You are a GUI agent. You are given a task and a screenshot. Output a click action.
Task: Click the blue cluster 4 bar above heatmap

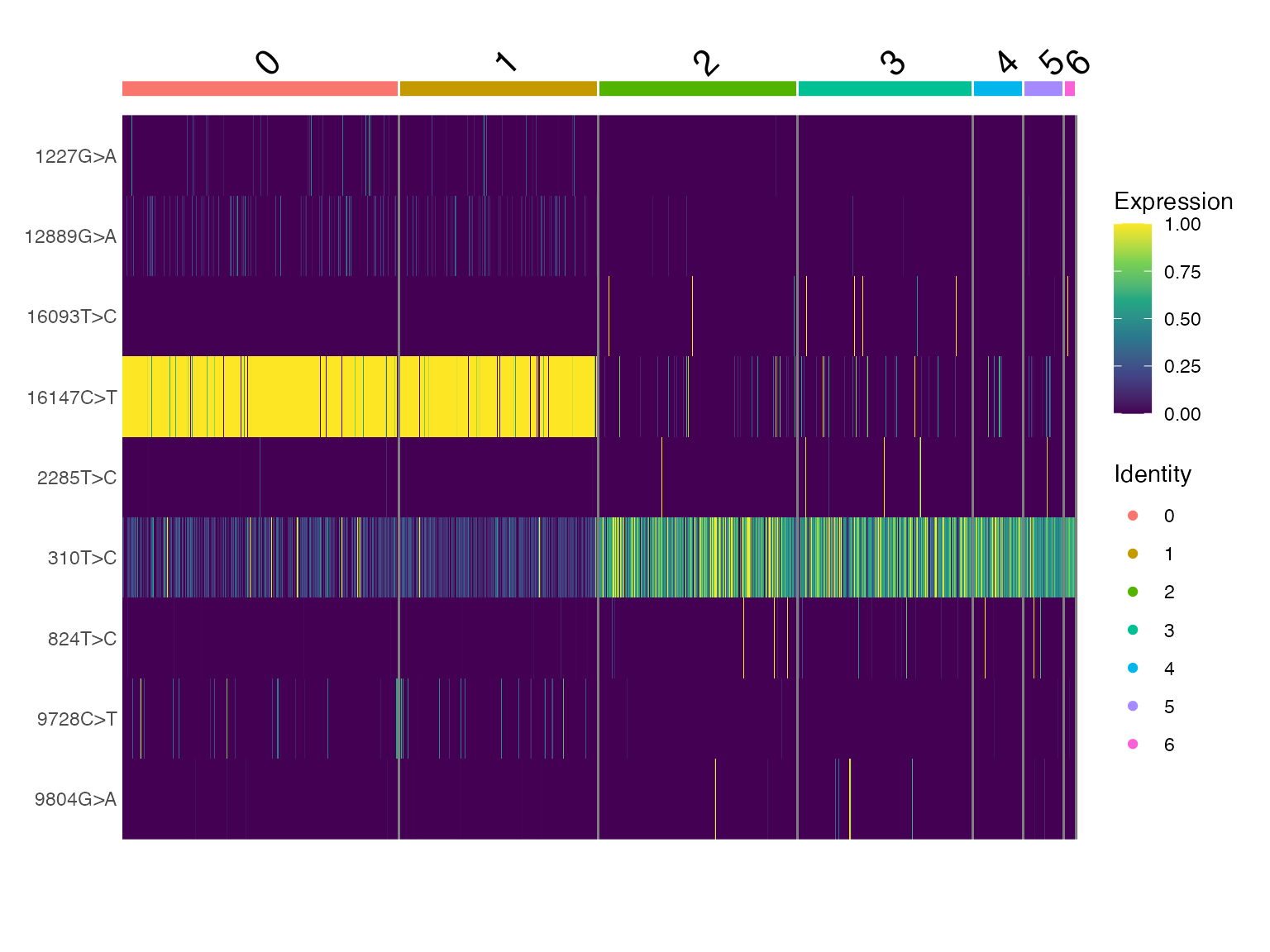pyautogui.click(x=998, y=88)
